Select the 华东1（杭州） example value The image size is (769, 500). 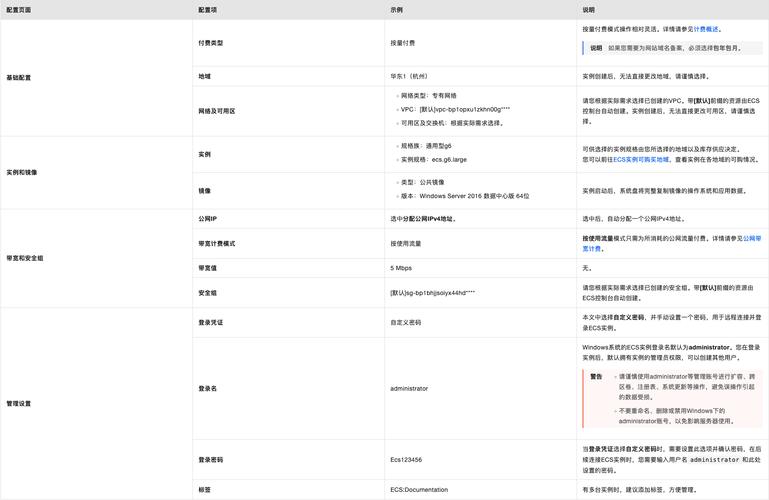[410, 76]
